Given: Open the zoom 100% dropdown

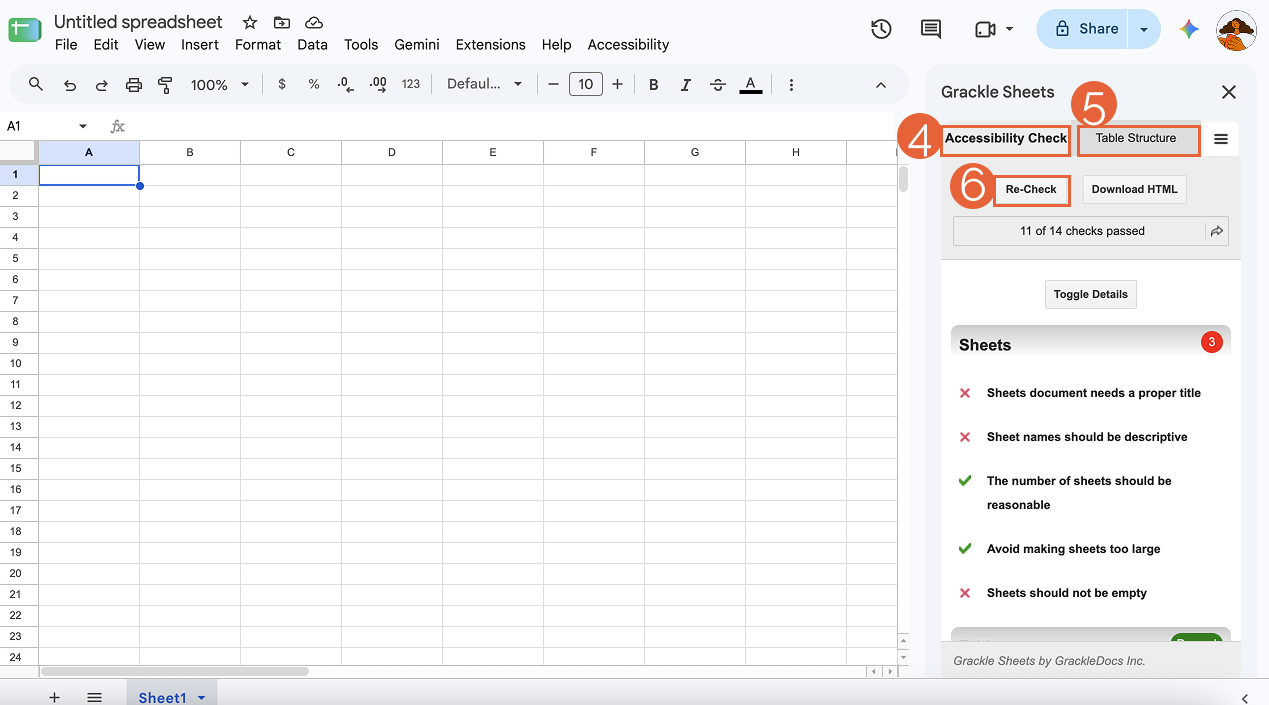Looking at the screenshot, I should (x=220, y=85).
